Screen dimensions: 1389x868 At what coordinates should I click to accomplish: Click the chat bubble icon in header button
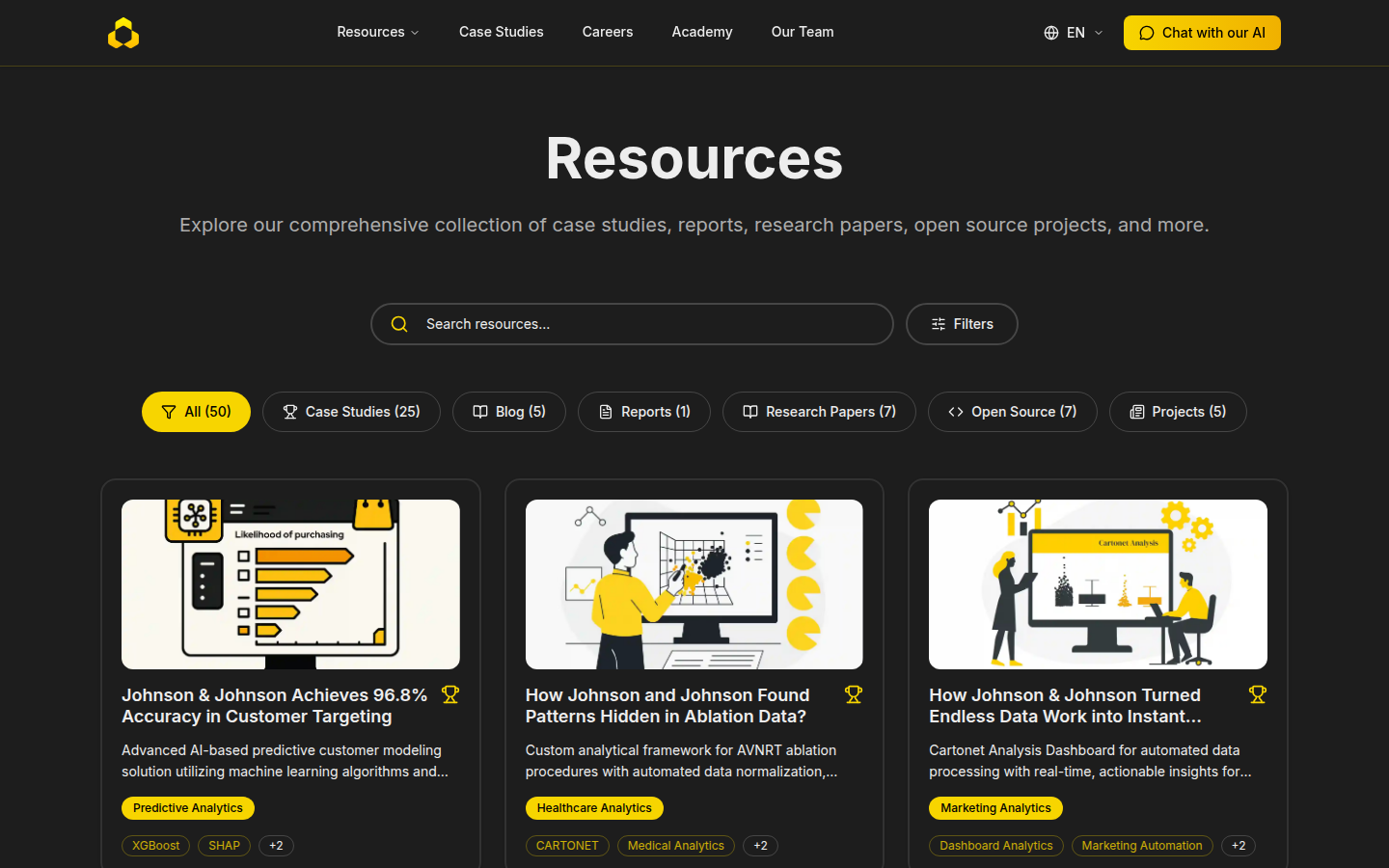point(1147,33)
